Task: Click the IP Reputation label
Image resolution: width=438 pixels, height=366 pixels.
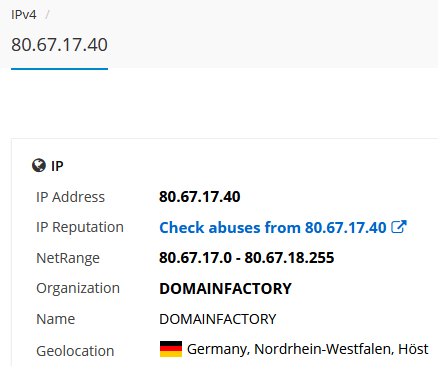Action: [x=80, y=227]
